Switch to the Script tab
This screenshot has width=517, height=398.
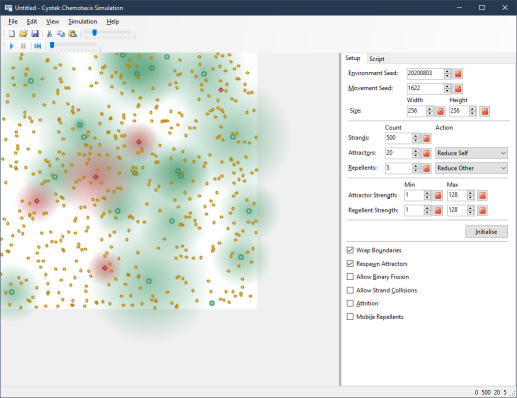pos(377,59)
